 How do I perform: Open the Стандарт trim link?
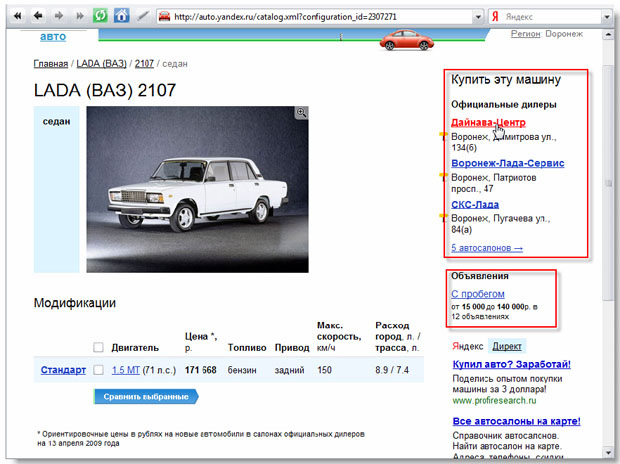click(63, 370)
